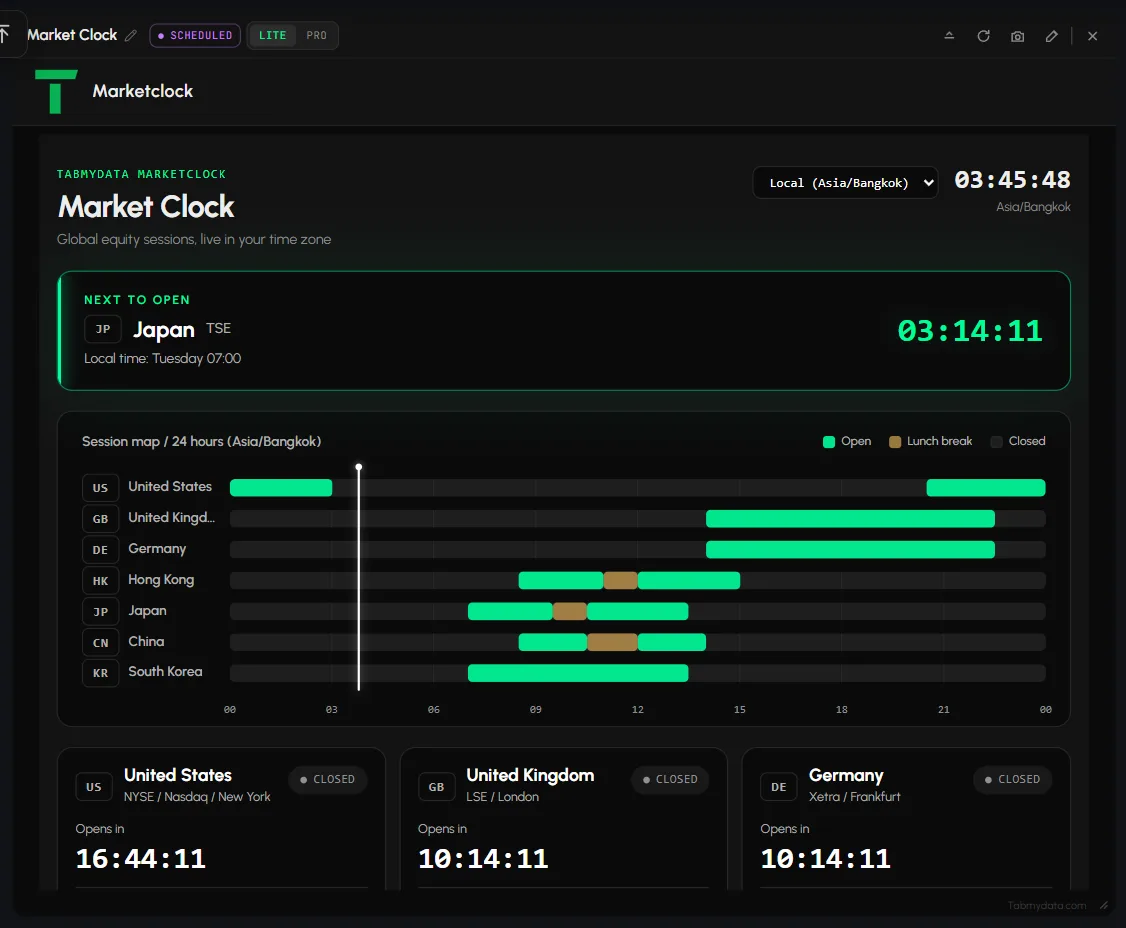
Task: Click the 10:14:11 United Kingdom countdown
Action: pyautogui.click(x=483, y=859)
